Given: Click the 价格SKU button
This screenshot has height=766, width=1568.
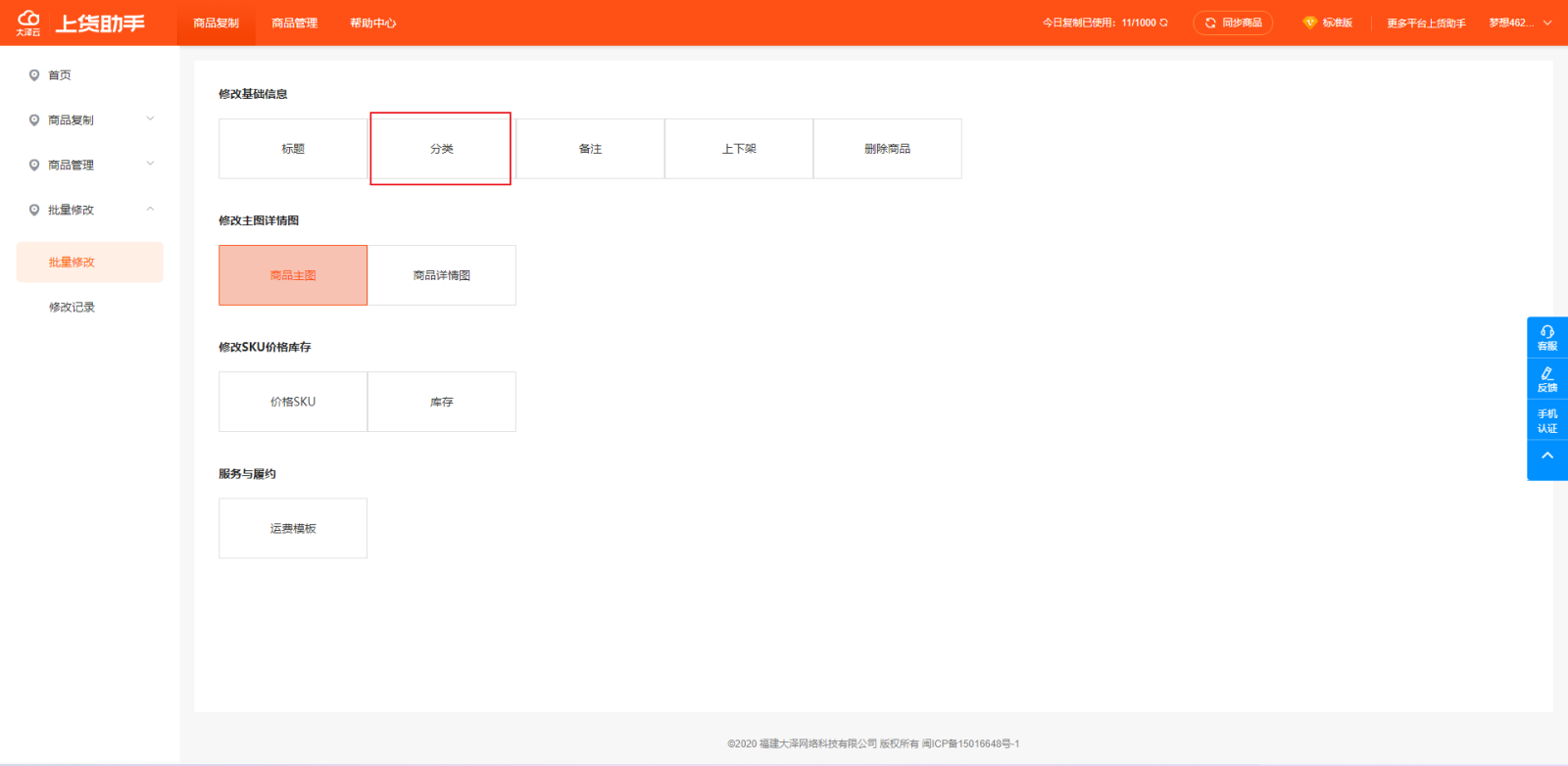Looking at the screenshot, I should (293, 402).
